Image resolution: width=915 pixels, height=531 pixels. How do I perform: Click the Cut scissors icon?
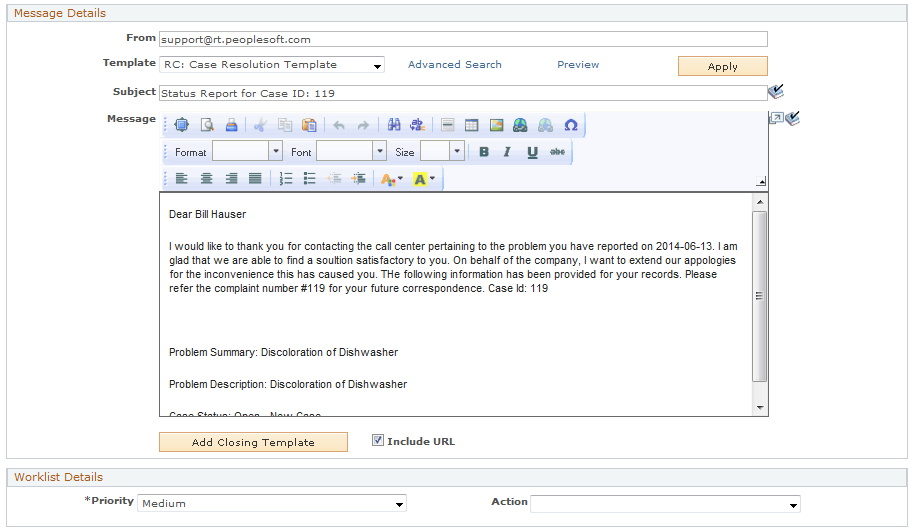[x=260, y=125]
